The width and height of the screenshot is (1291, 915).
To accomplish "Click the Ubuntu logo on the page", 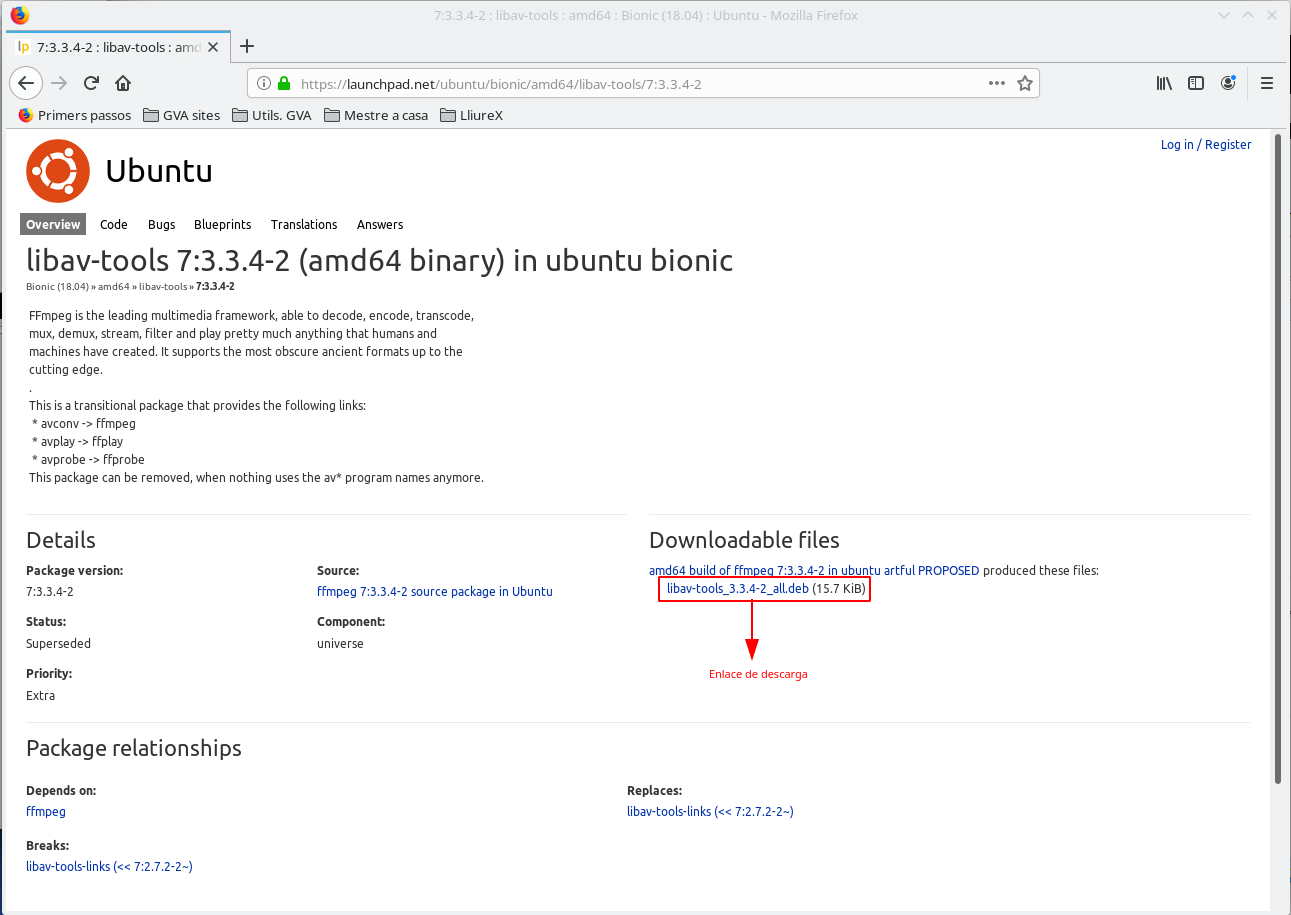I will click(57, 171).
